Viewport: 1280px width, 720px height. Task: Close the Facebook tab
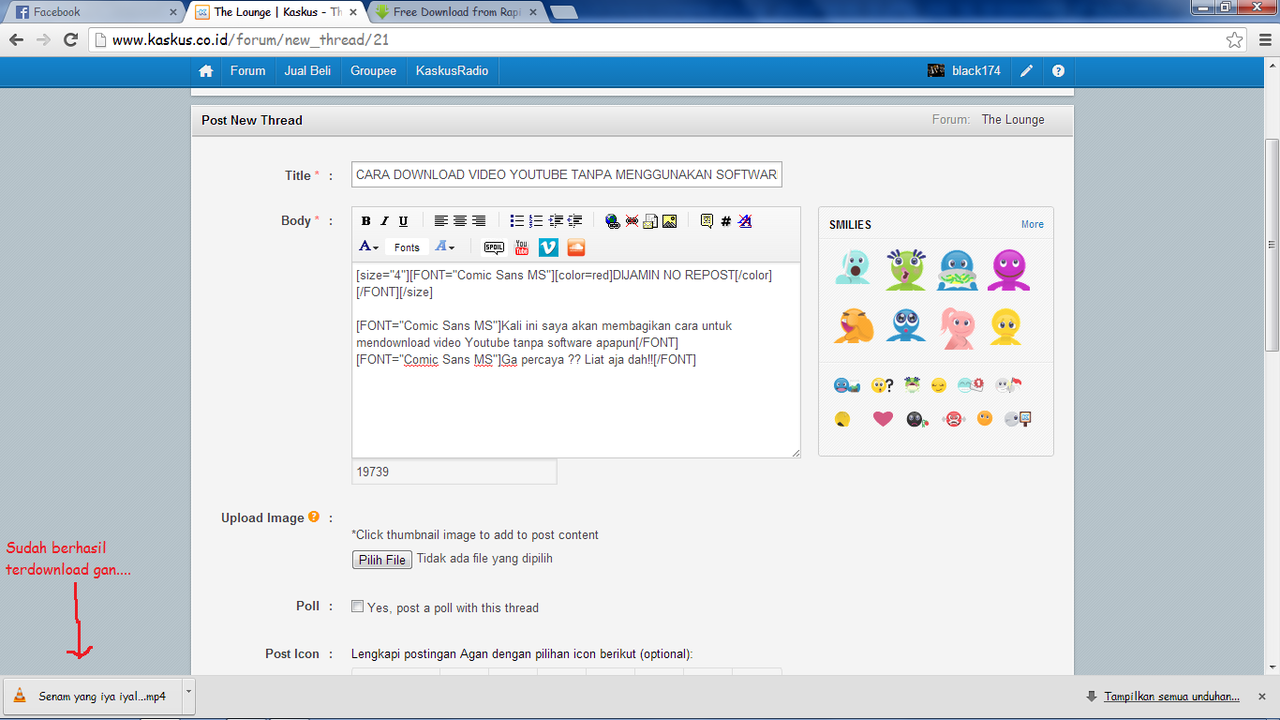click(x=172, y=12)
